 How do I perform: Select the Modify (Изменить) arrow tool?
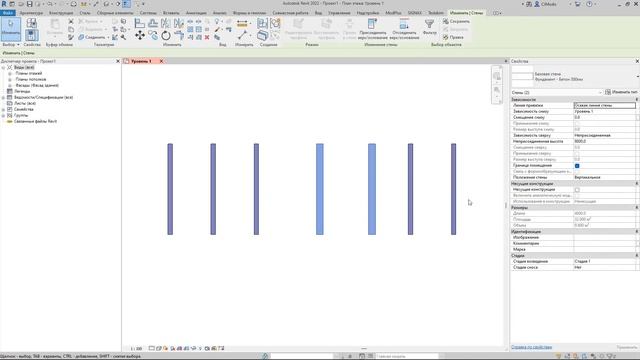tap(11, 29)
